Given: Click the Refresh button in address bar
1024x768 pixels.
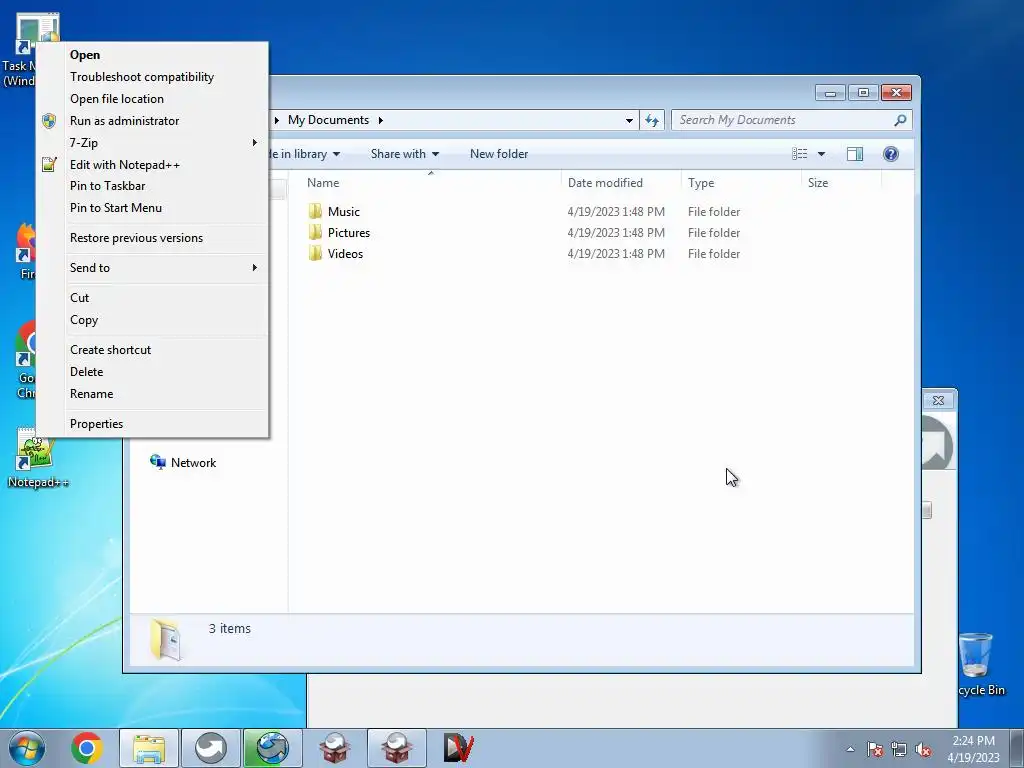Looking at the screenshot, I should click(652, 120).
